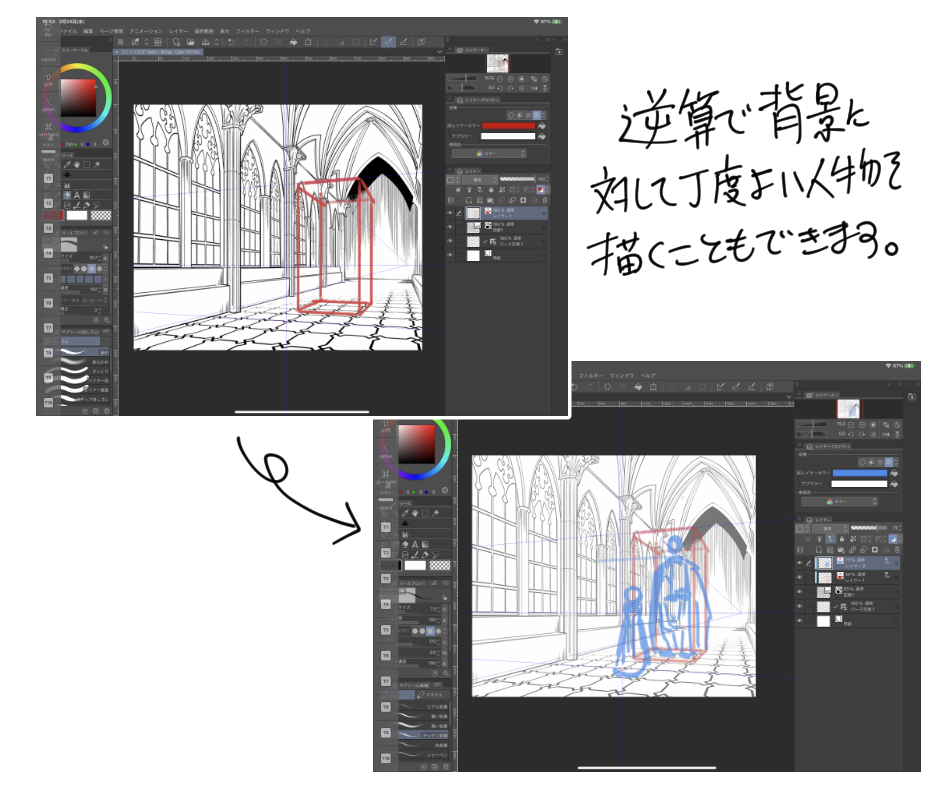Select the デッサン鉛筆 sub tool in the bottom screenshot

pyautogui.click(x=423, y=735)
